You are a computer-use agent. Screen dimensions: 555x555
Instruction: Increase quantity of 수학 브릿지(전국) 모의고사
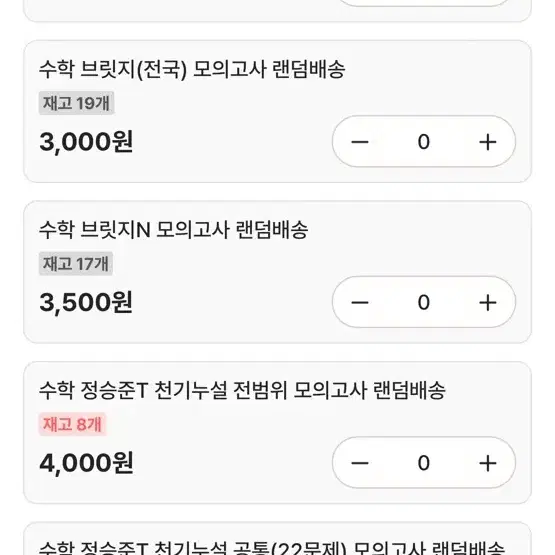click(x=487, y=142)
